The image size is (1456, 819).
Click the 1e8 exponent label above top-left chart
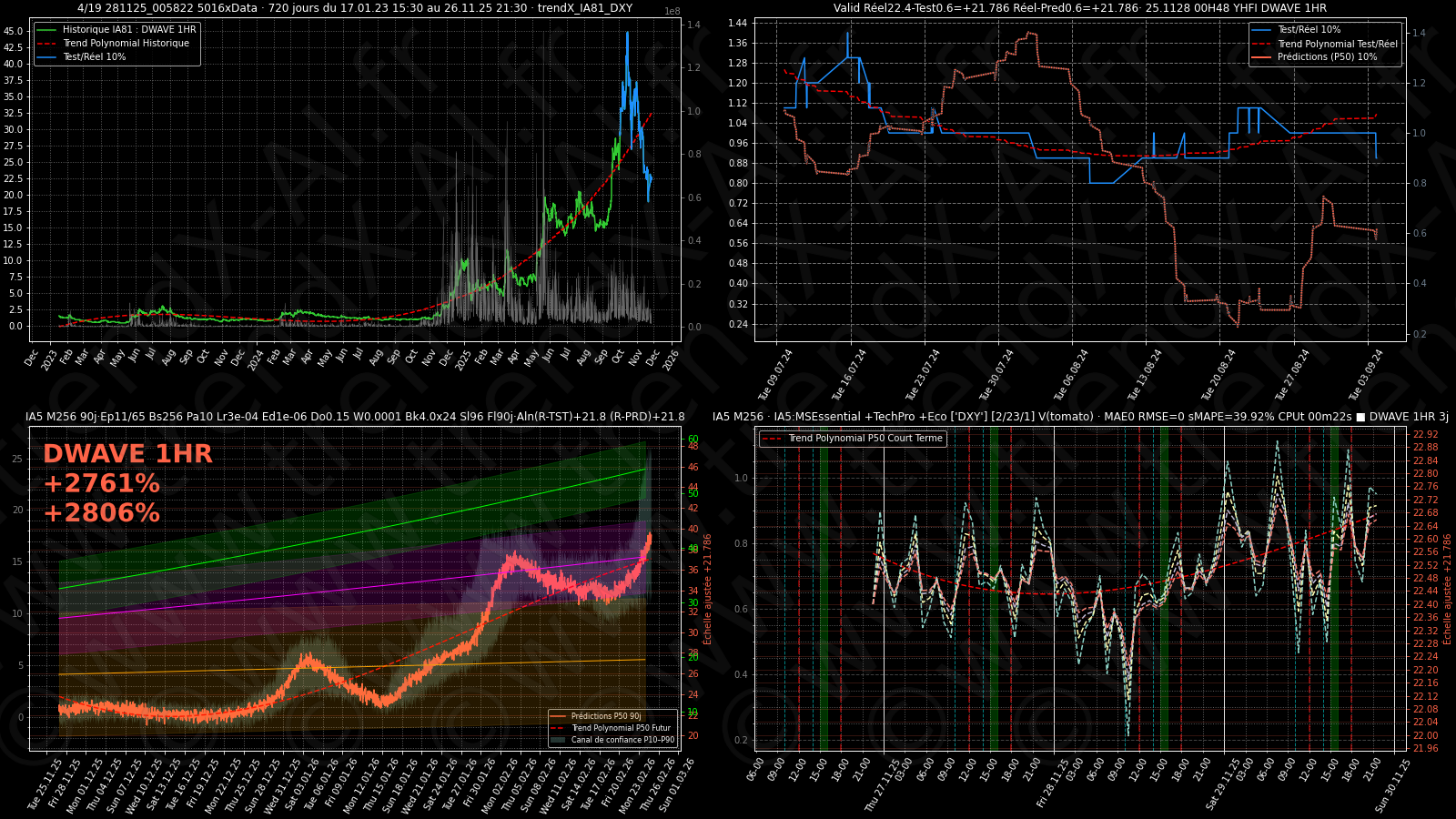(672, 12)
